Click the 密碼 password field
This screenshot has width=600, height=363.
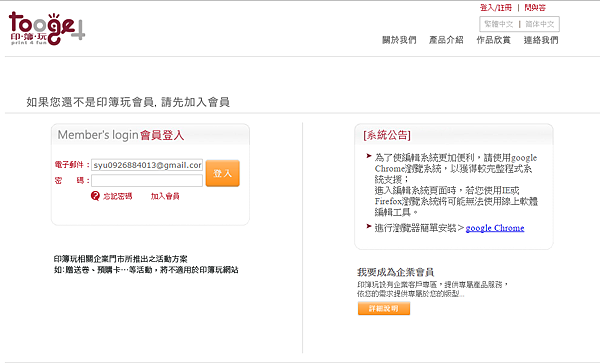[x=147, y=181]
